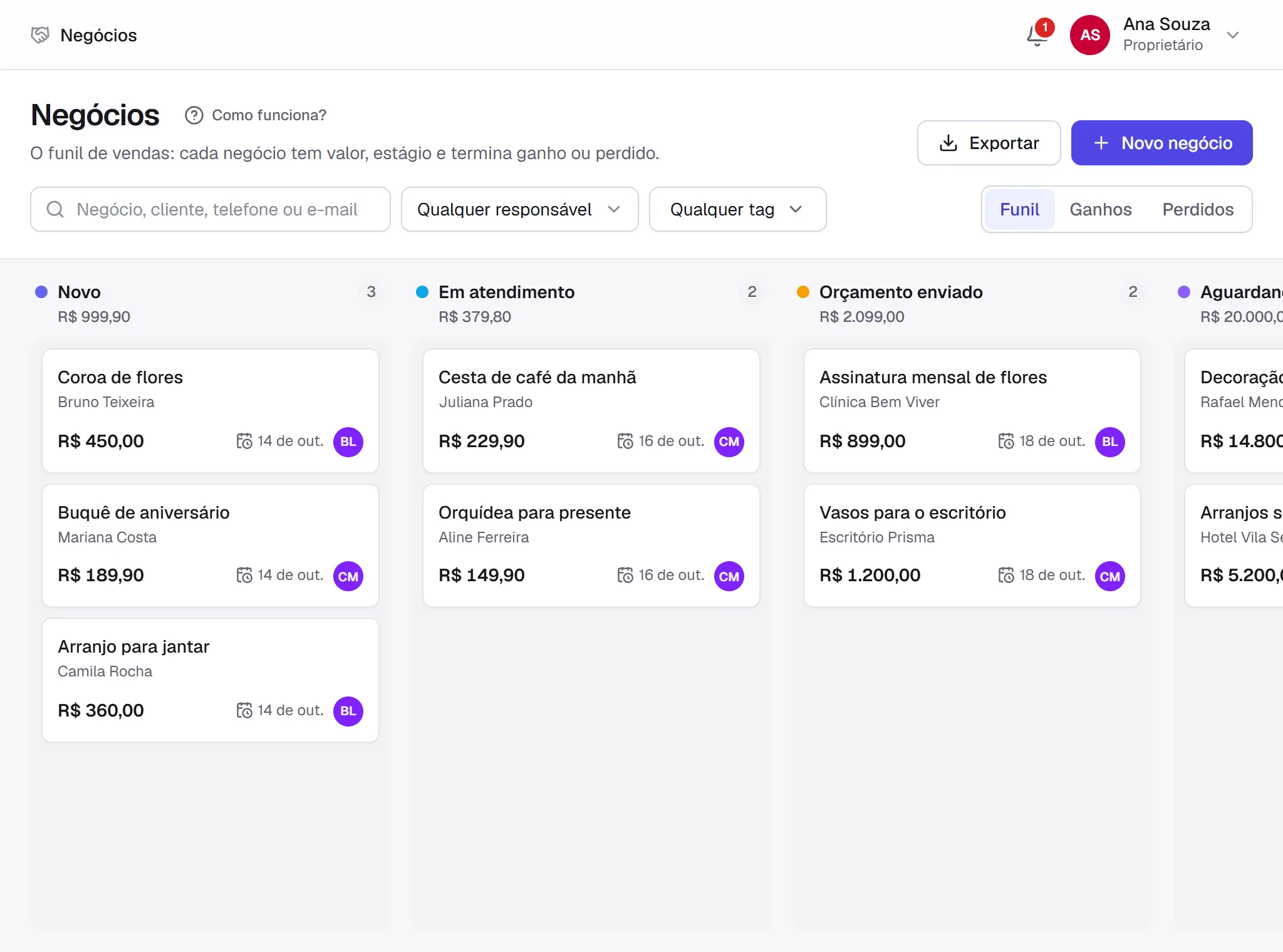Expand the Qualquer responsável dropdown
The width and height of the screenshot is (1283, 952).
[x=520, y=209]
